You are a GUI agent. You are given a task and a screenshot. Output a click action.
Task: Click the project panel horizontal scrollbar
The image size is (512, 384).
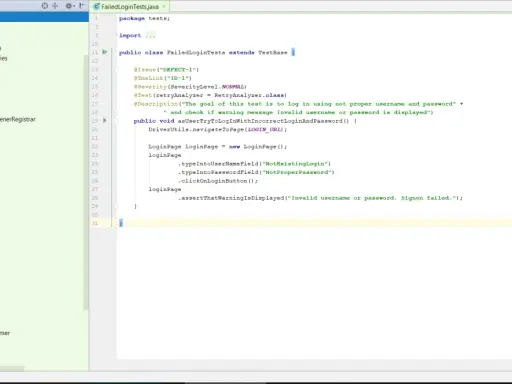click(12, 368)
